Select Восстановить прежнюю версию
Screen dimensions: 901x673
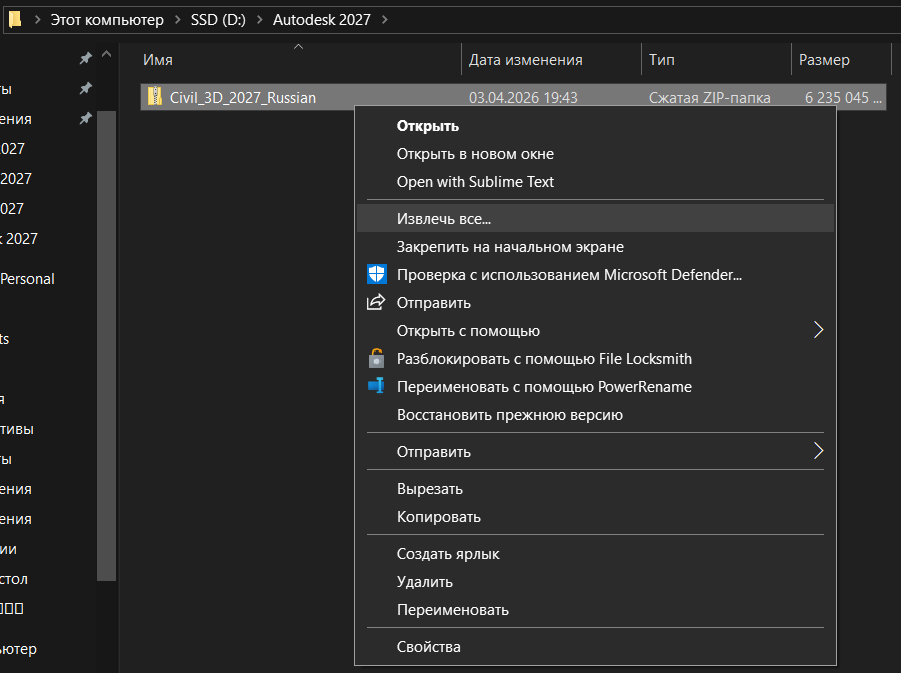510,415
